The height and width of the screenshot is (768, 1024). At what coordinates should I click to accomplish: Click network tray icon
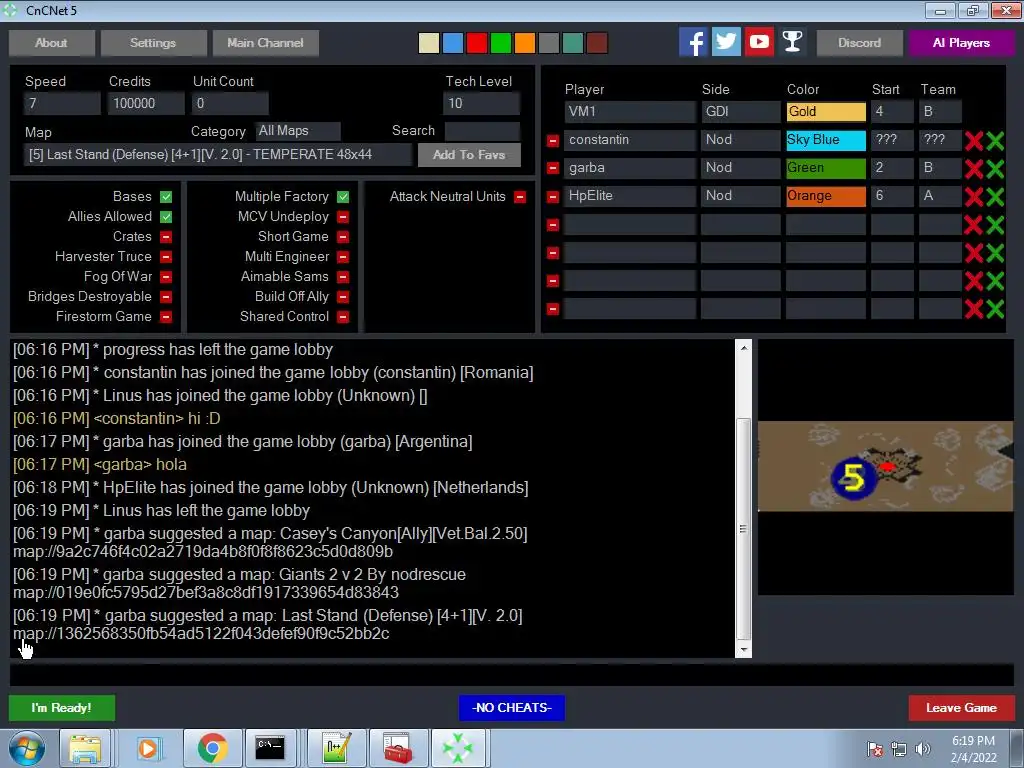[899, 749]
